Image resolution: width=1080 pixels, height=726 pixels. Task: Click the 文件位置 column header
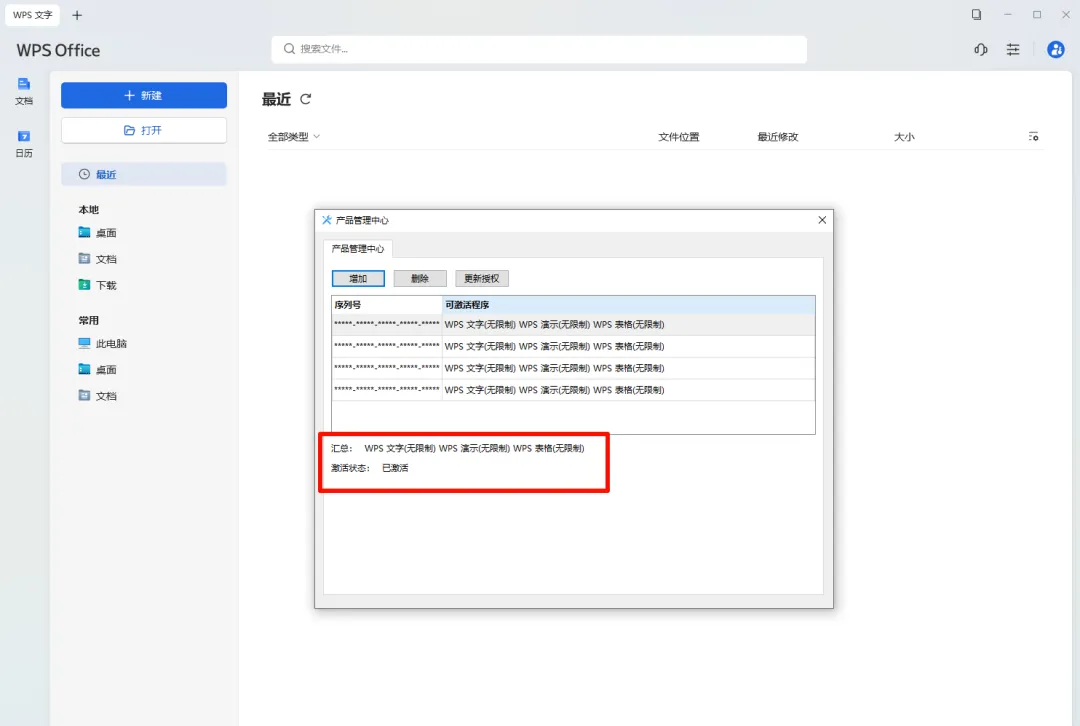click(678, 136)
